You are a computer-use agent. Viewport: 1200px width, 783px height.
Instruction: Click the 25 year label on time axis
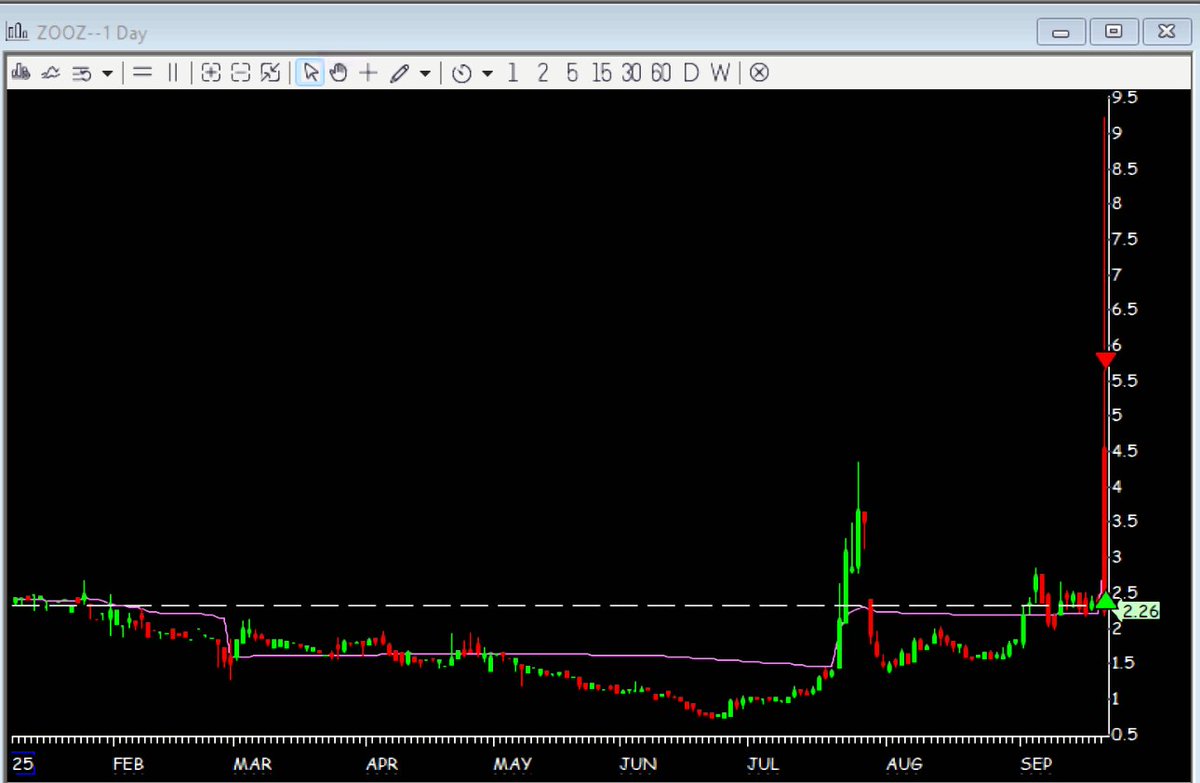tap(22, 764)
